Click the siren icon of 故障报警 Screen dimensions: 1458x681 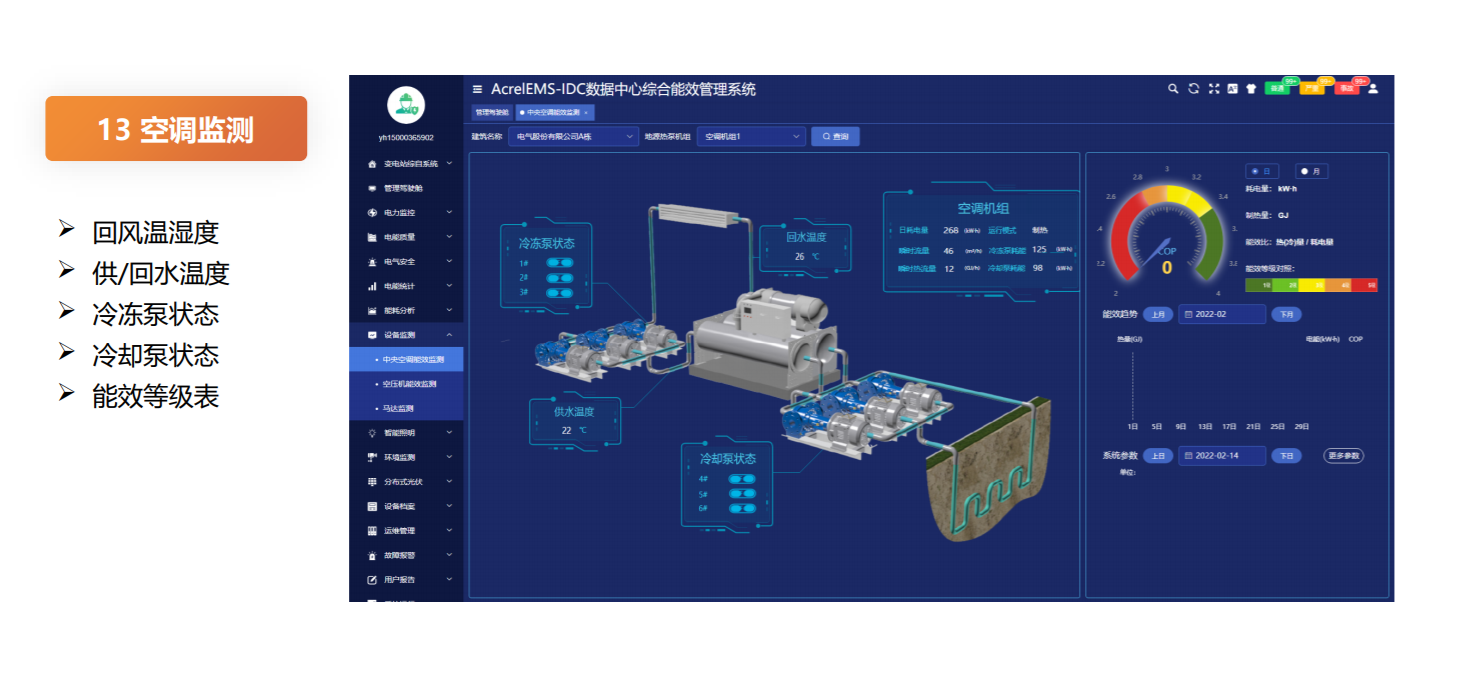coord(372,555)
